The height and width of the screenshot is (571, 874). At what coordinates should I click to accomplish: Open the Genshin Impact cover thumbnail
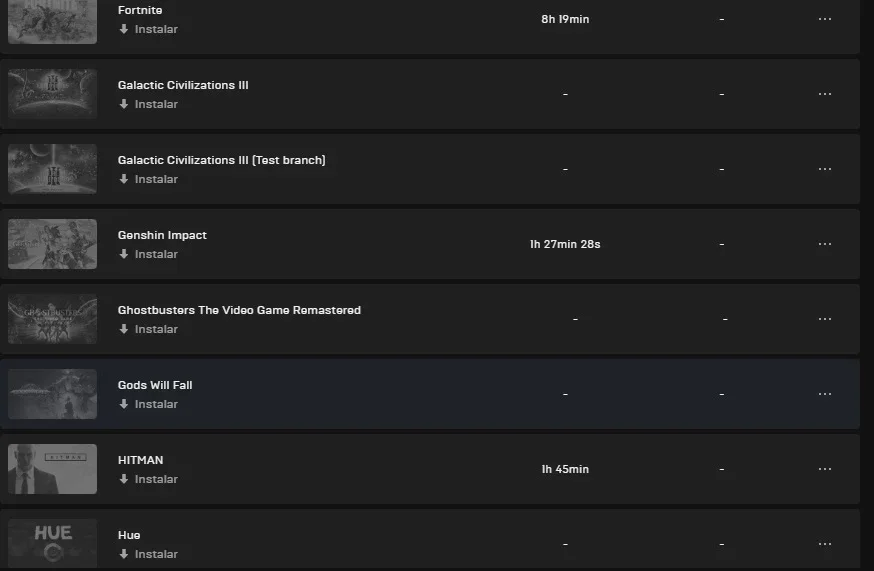pyautogui.click(x=52, y=244)
